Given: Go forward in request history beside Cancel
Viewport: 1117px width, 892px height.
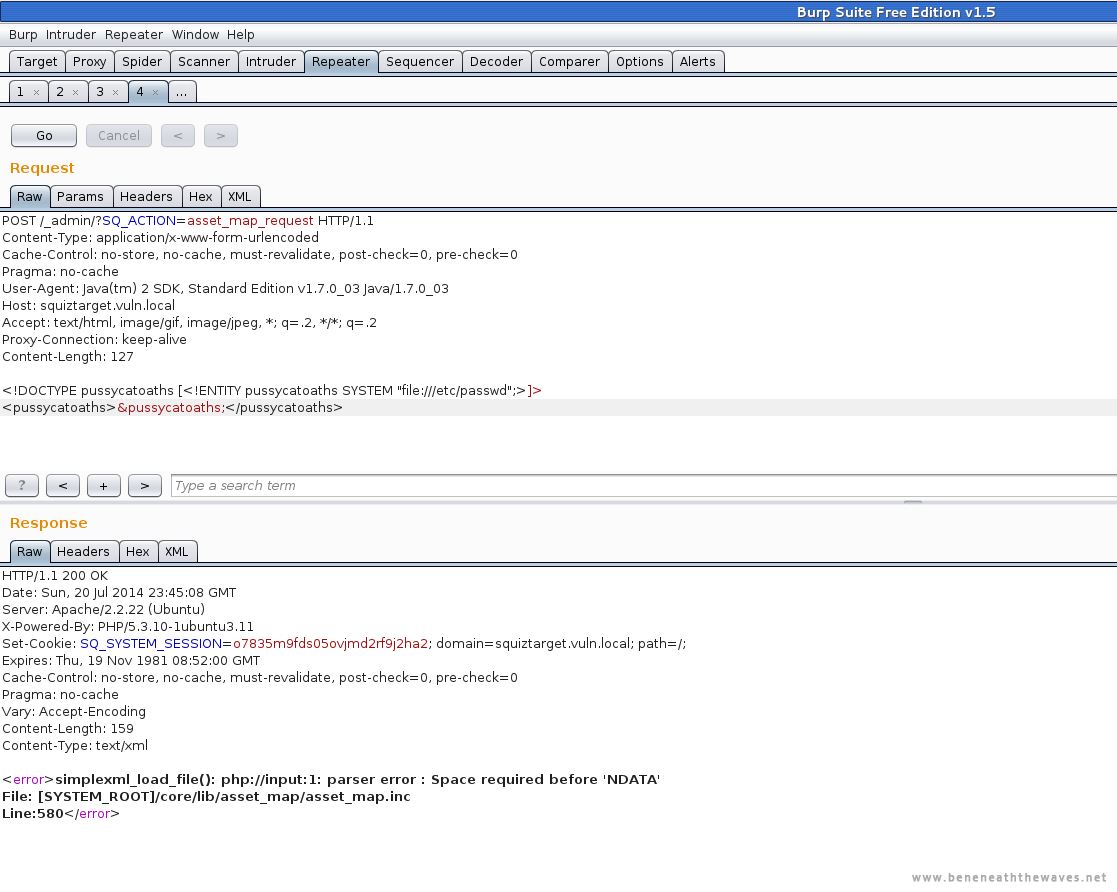Looking at the screenshot, I should click(x=221, y=135).
